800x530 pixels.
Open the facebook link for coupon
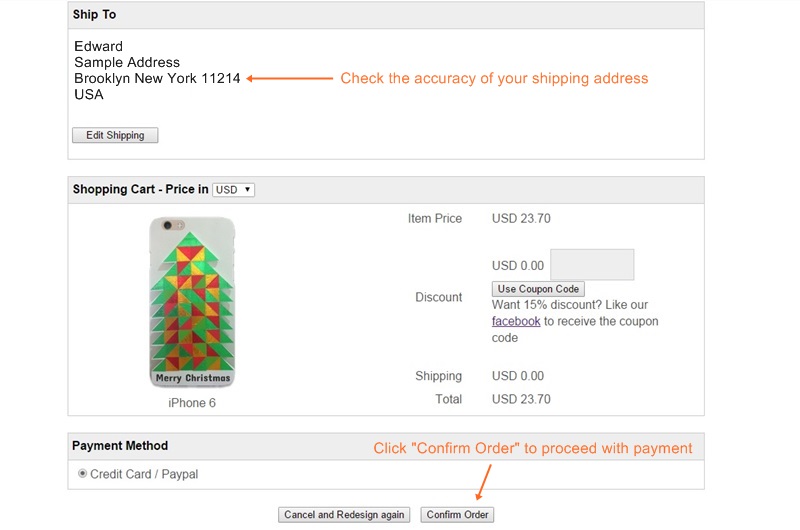click(516, 321)
